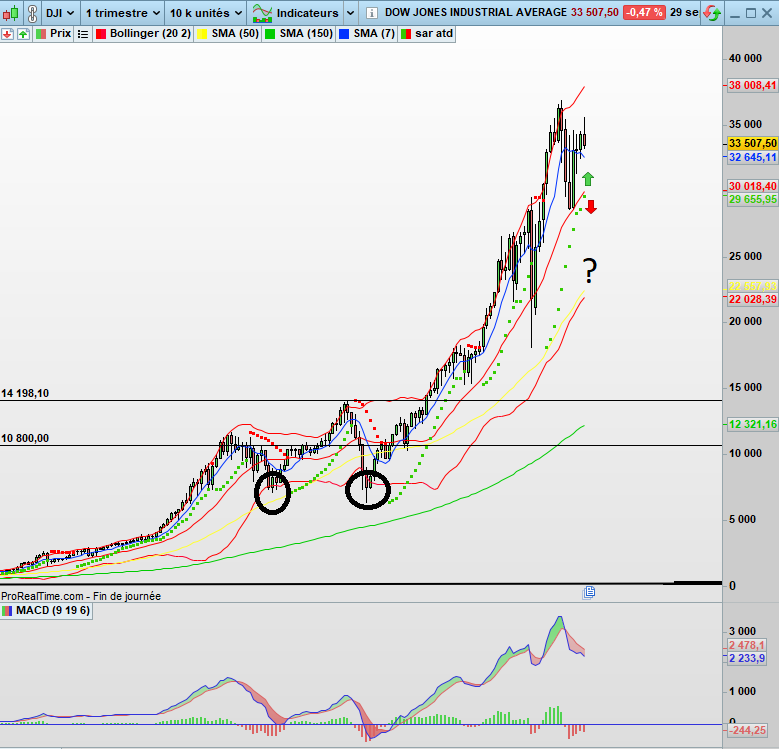Select the '14 198,10' horizontal line label
Image resolution: width=779 pixels, height=749 pixels.
click(25, 393)
